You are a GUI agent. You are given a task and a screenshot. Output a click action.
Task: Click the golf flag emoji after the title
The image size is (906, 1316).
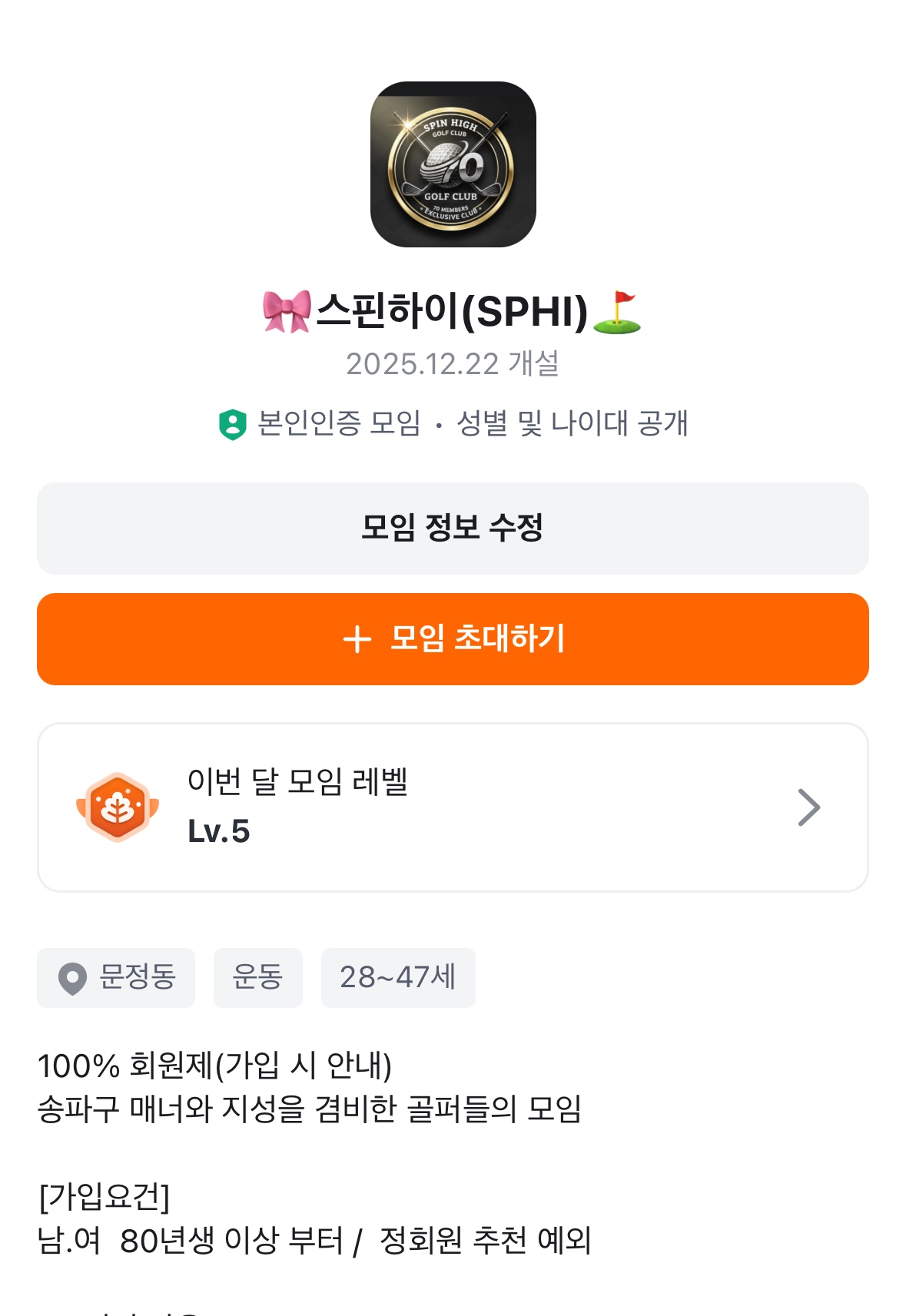coord(618,312)
